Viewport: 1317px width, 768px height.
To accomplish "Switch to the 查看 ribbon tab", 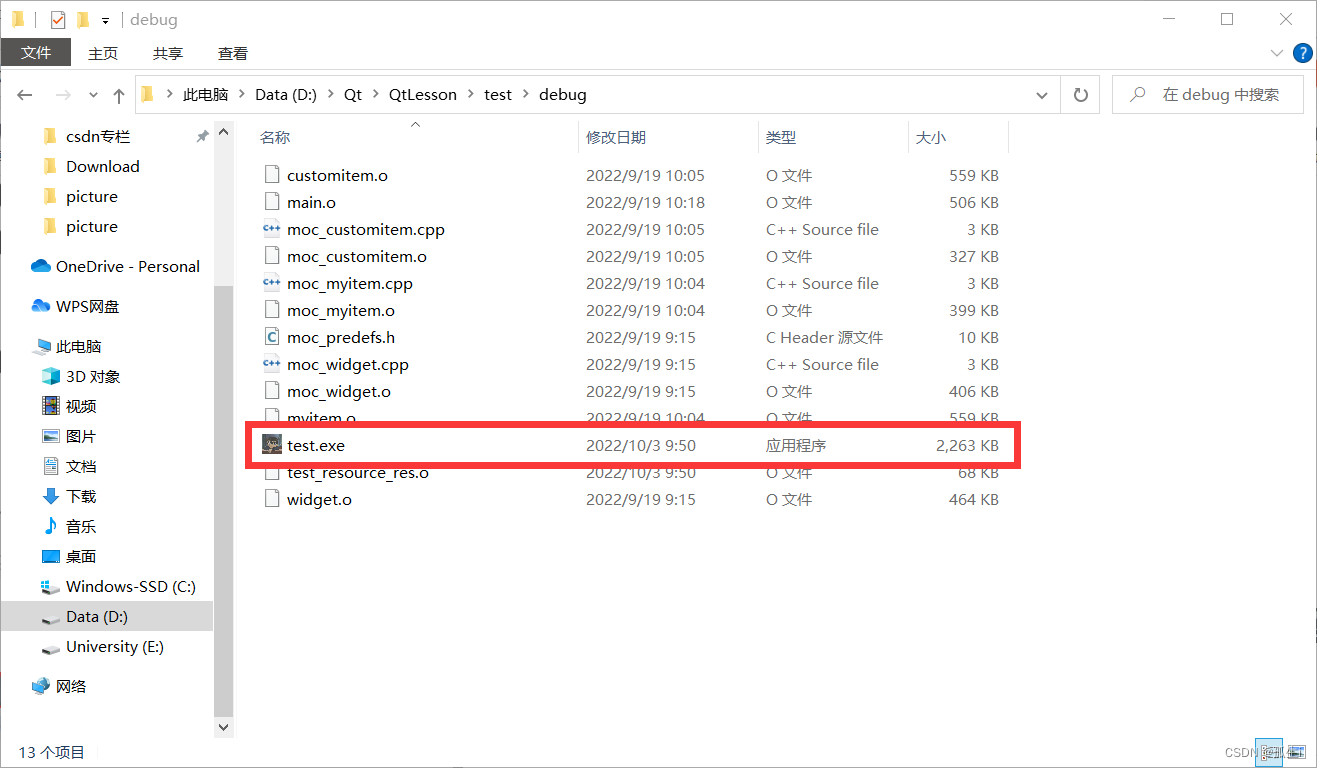I will click(x=232, y=53).
